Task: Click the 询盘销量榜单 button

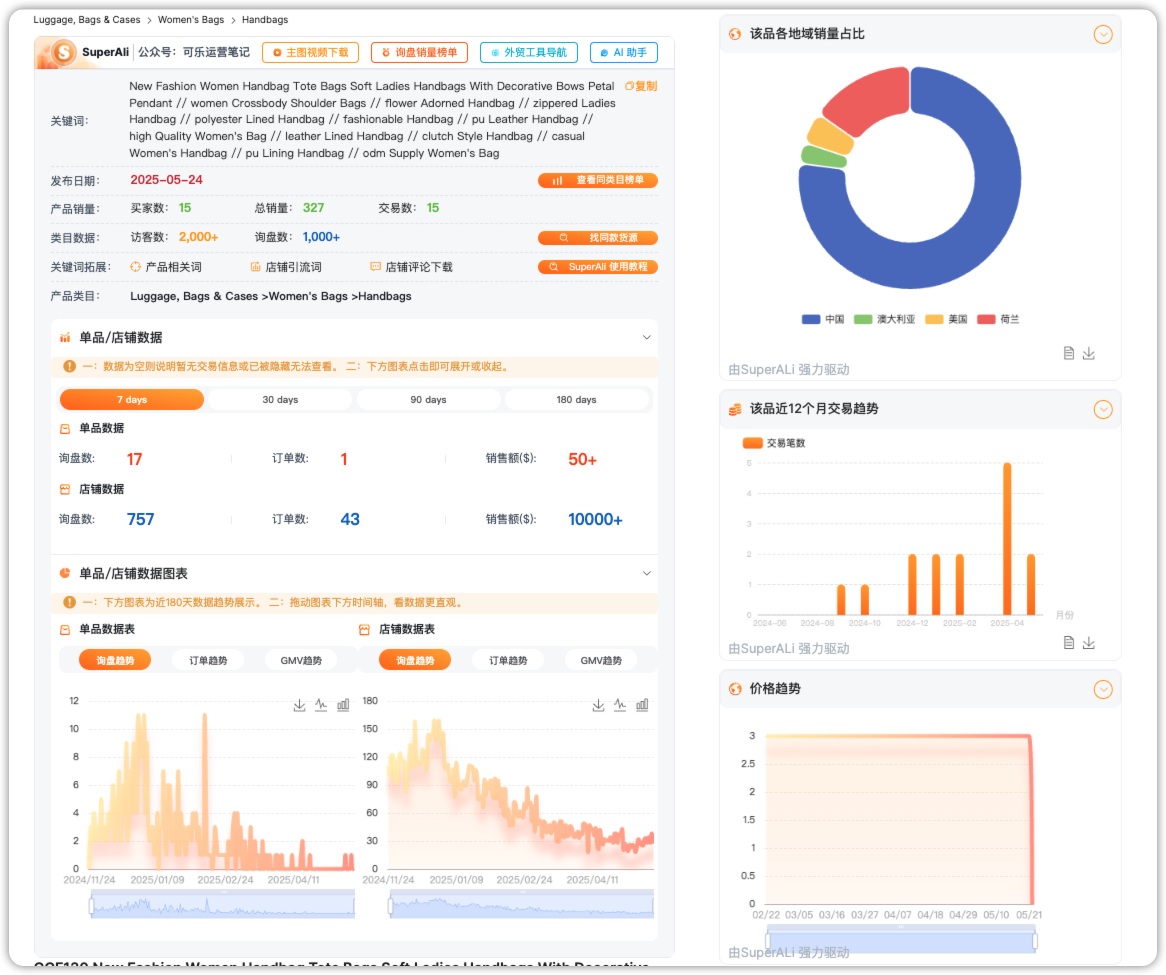Action: (419, 53)
